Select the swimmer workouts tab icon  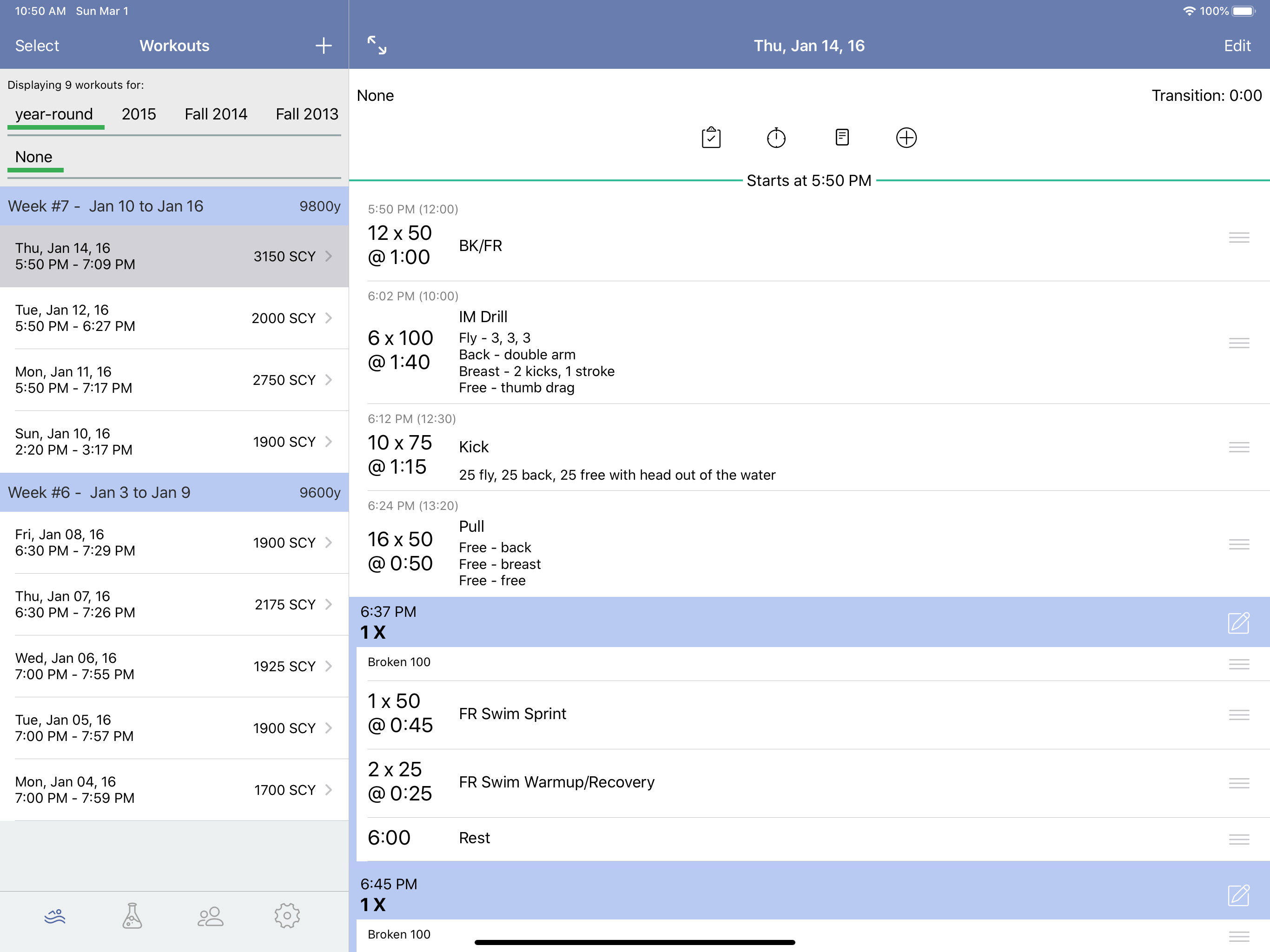pyautogui.click(x=55, y=915)
